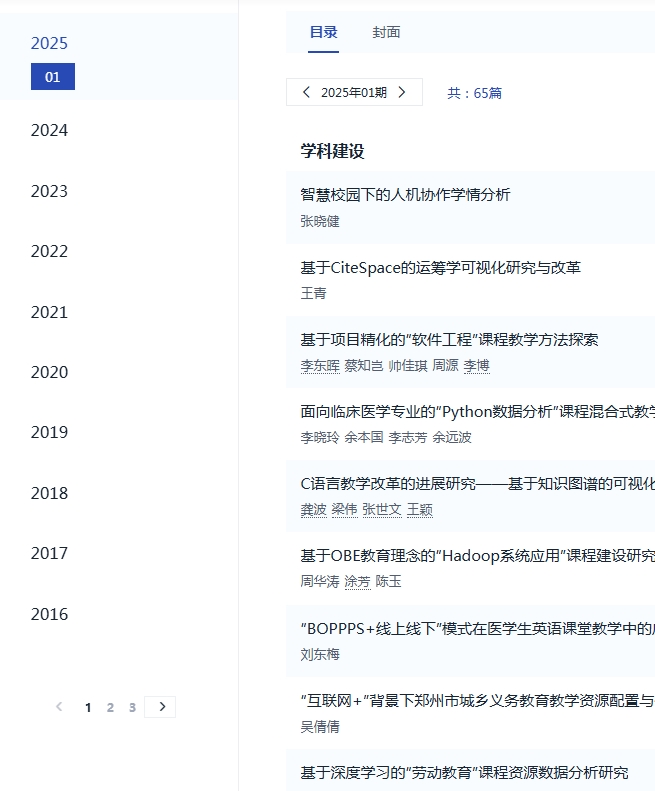
Task: Click author 余远波
Action: 452,437
